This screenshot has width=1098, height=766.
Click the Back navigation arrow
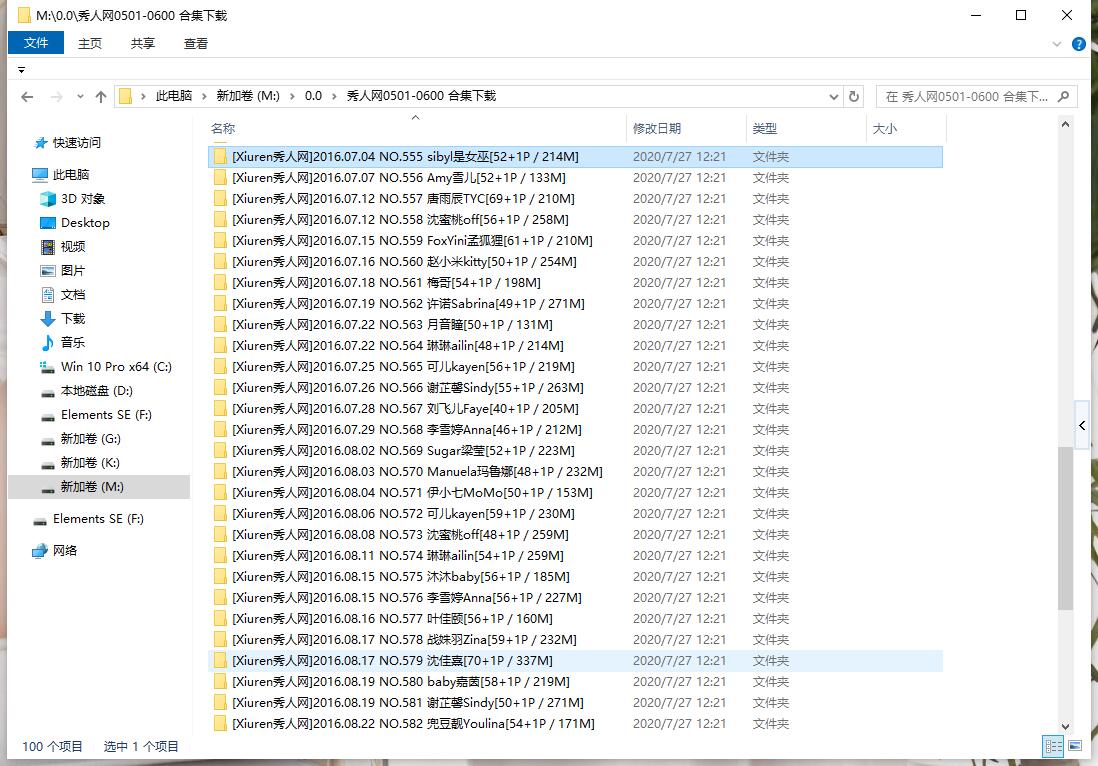[27, 97]
